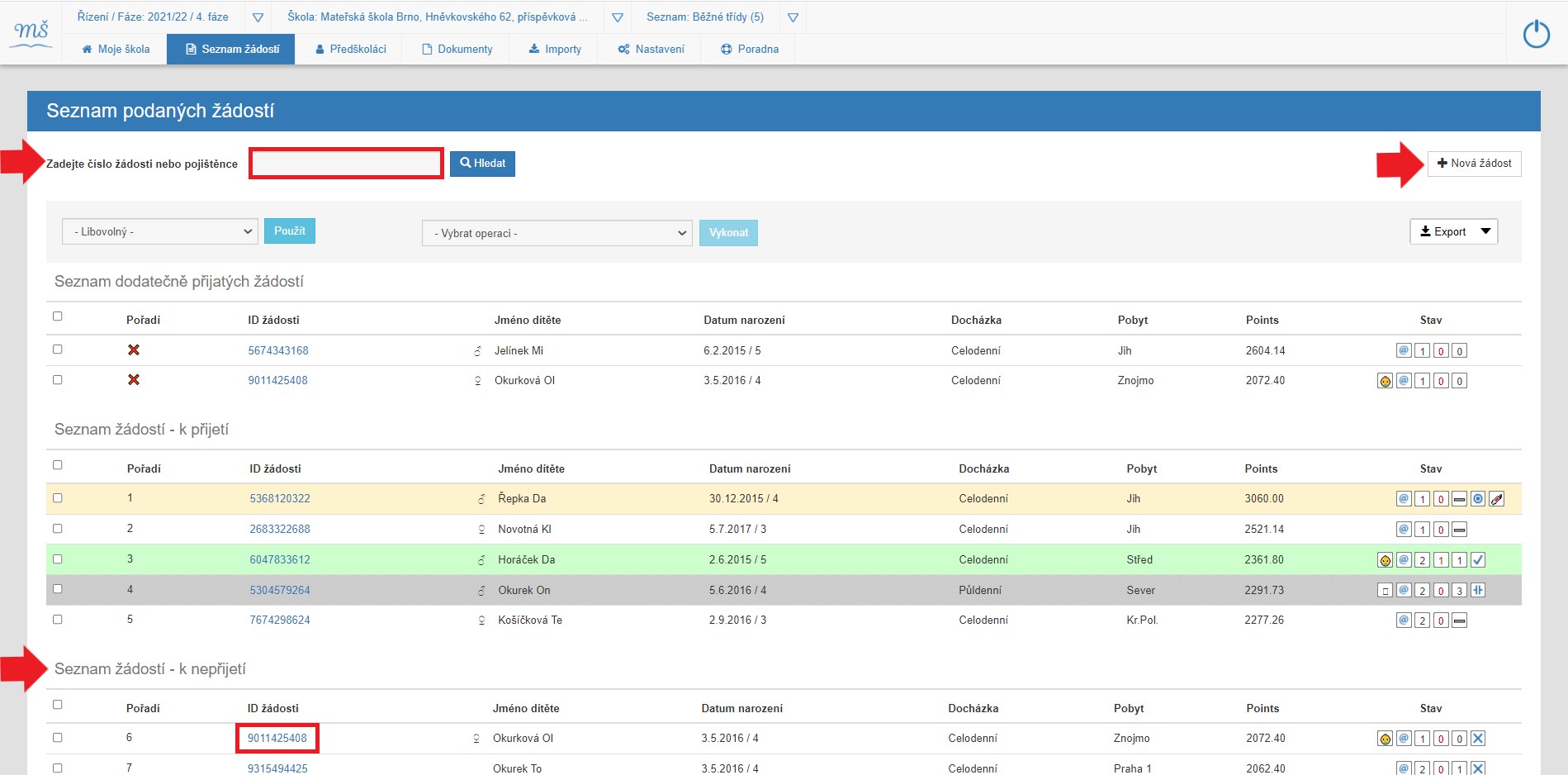Tick the checkbox for Novotná Kl row

(58, 529)
